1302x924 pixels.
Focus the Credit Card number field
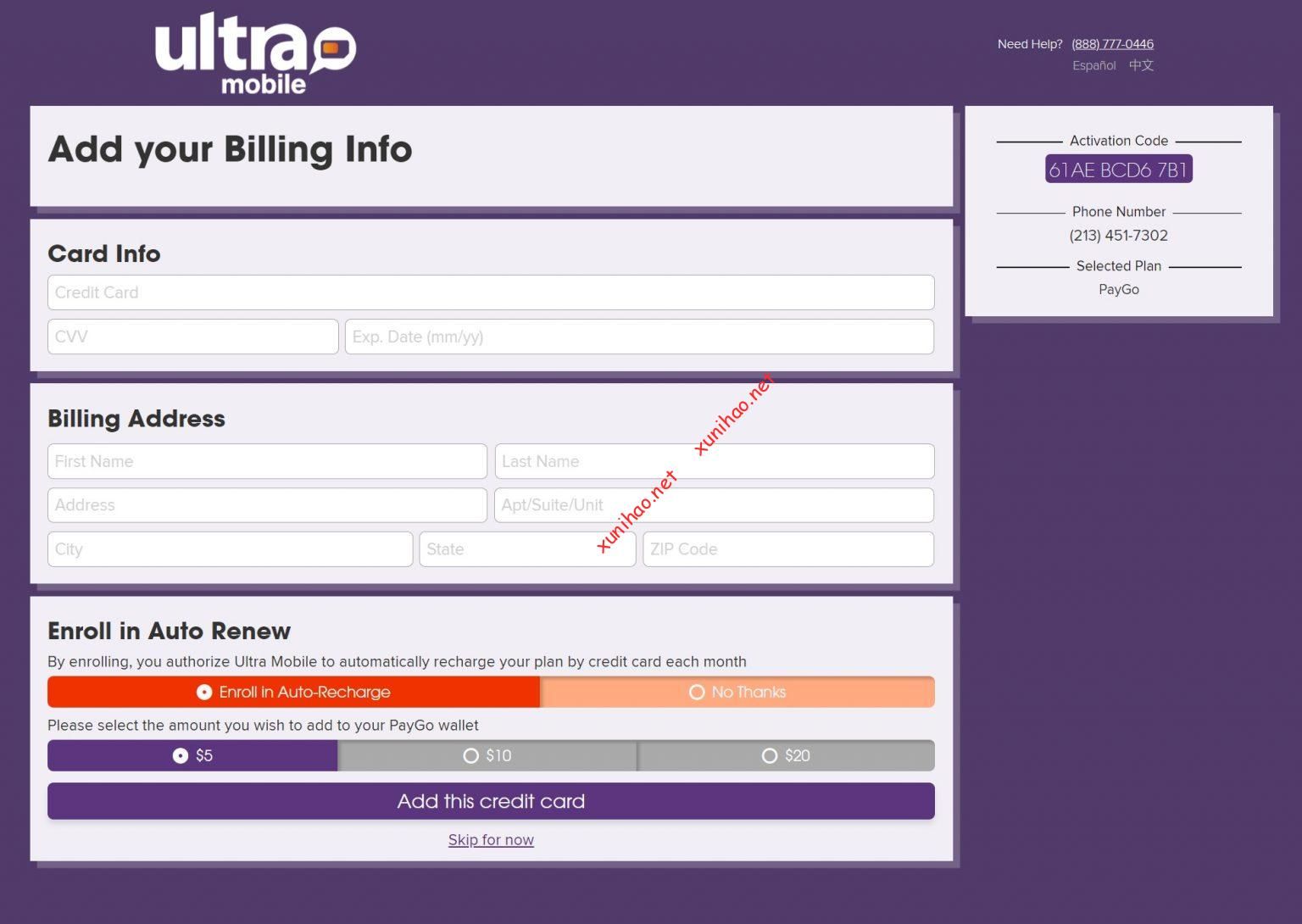tap(491, 292)
